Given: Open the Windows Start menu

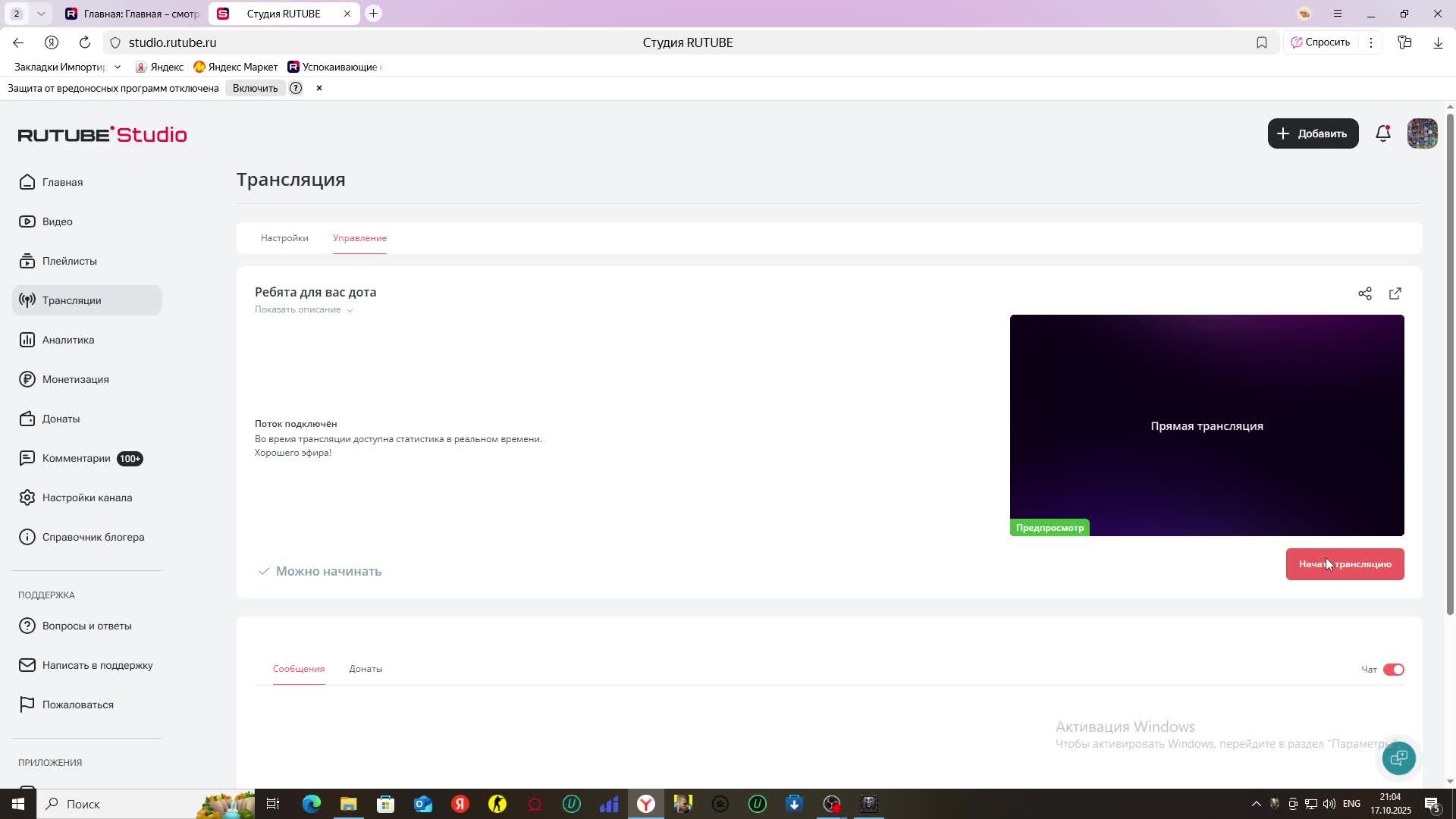Looking at the screenshot, I should pyautogui.click(x=17, y=804).
